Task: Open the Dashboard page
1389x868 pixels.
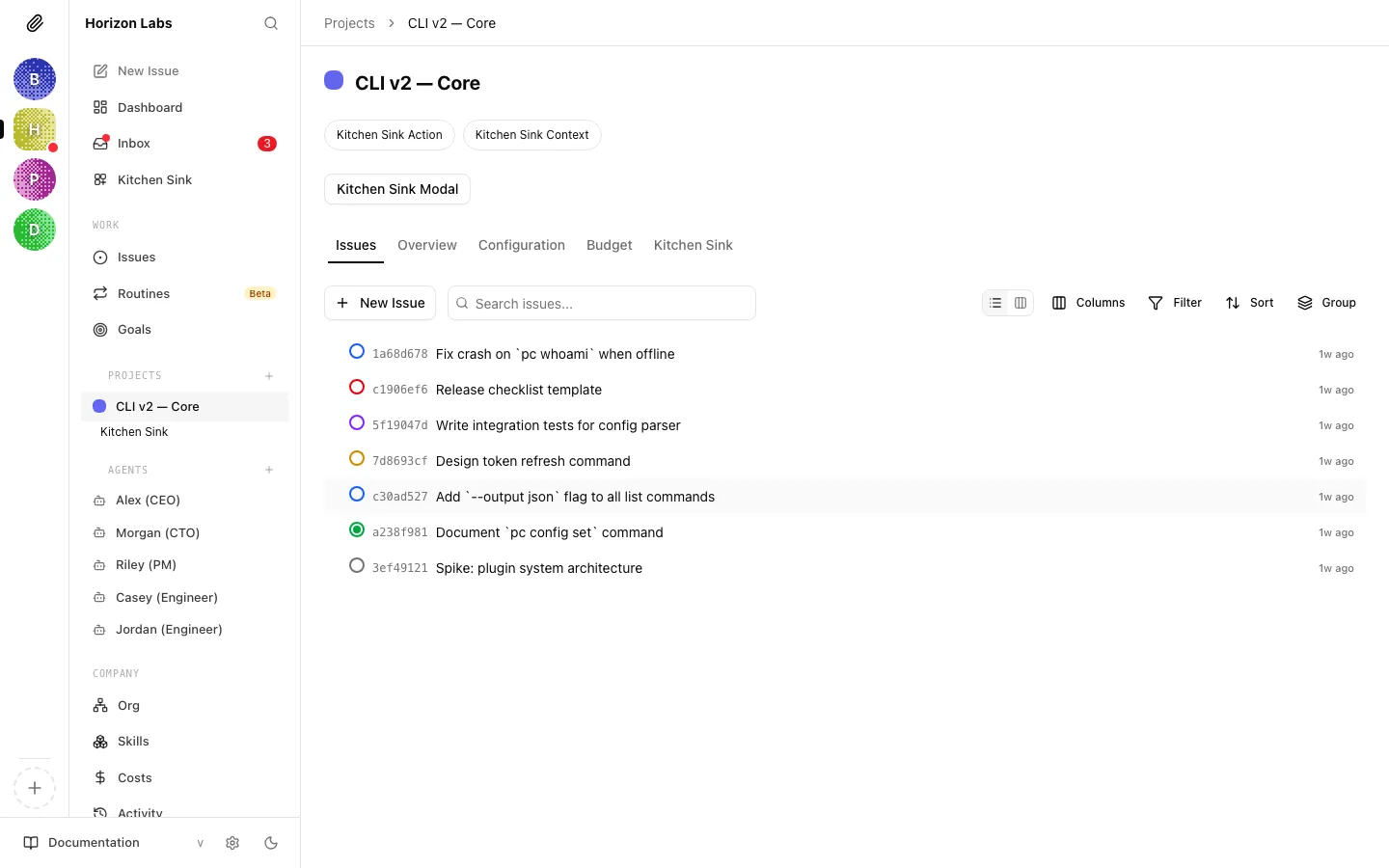Action: click(x=184, y=107)
